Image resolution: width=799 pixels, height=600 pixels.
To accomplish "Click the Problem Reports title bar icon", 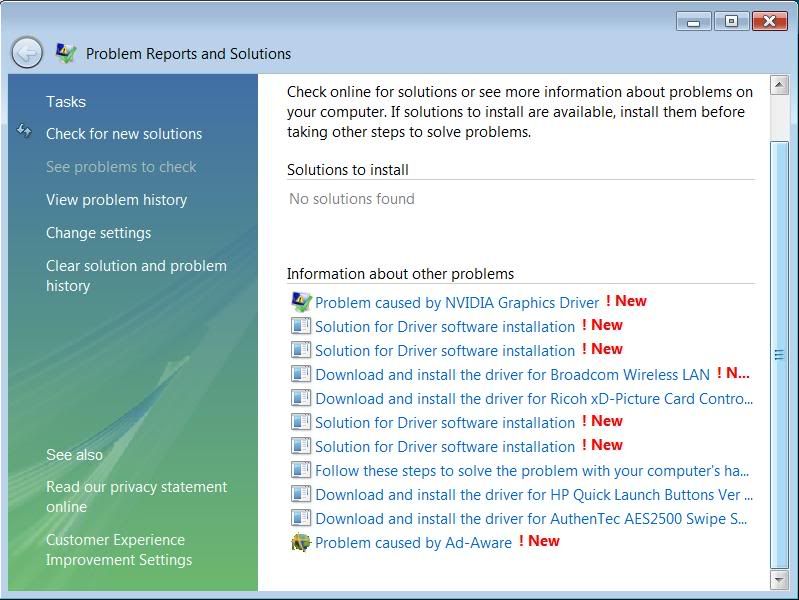I will coord(66,53).
